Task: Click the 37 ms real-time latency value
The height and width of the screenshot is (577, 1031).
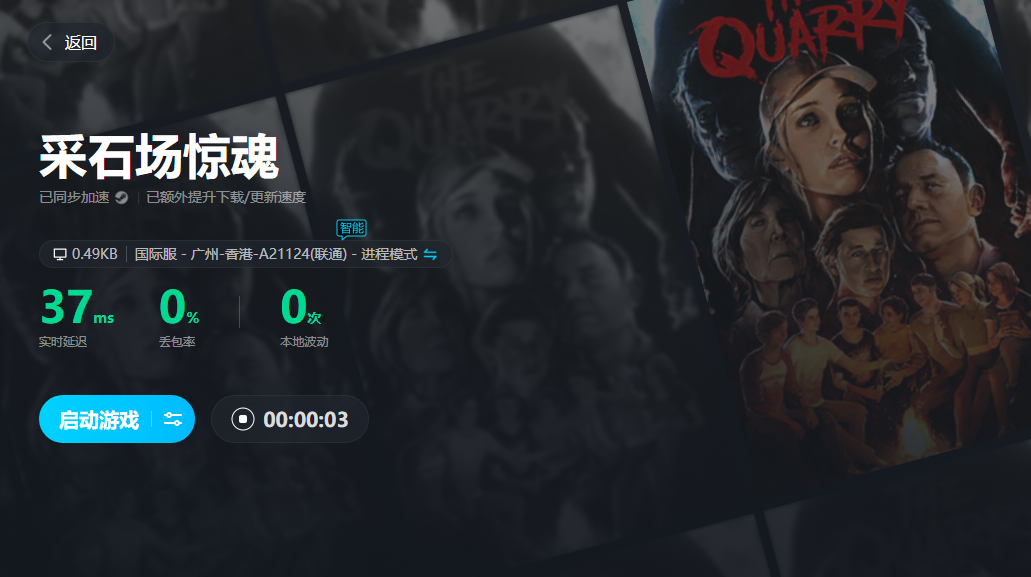Action: pyautogui.click(x=77, y=307)
